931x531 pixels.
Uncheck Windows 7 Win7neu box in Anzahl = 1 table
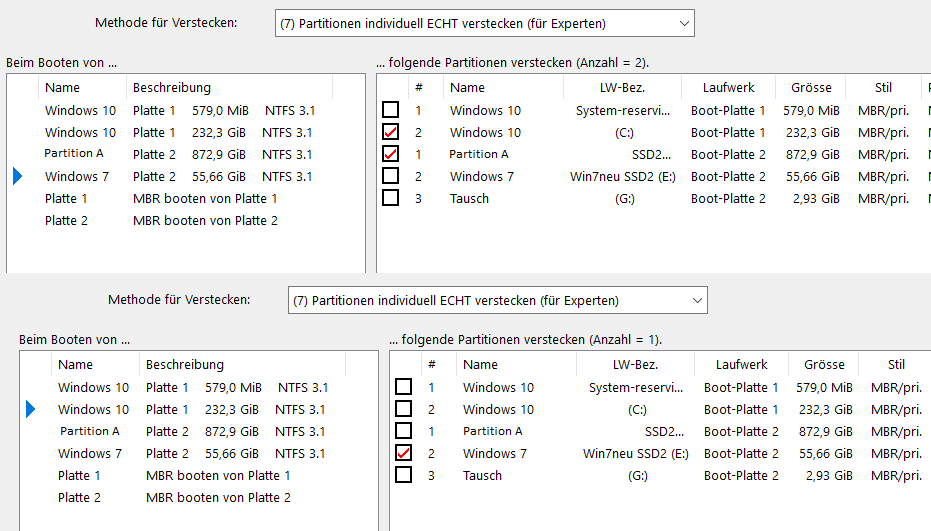click(404, 453)
